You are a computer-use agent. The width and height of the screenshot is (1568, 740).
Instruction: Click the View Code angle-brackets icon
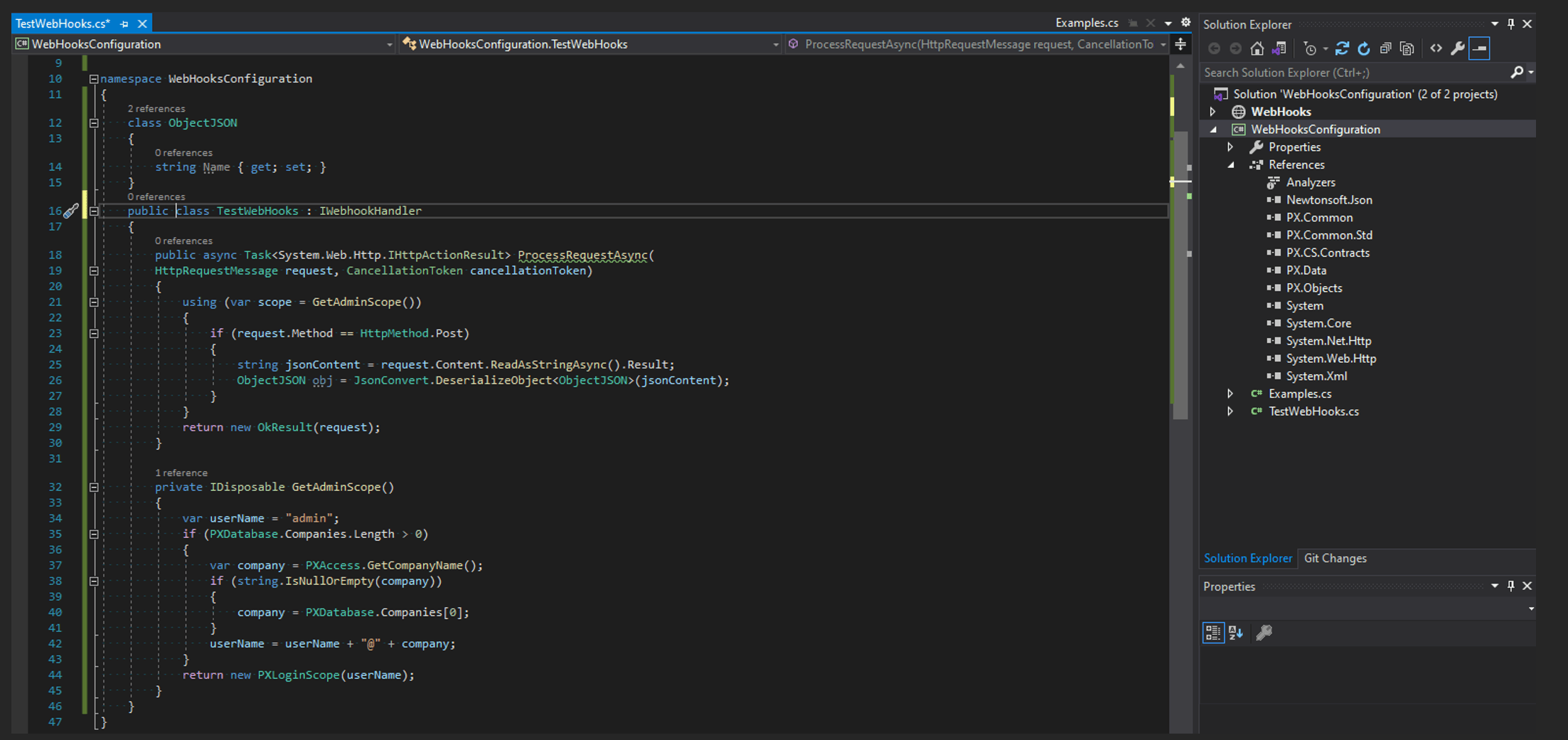[1436, 48]
